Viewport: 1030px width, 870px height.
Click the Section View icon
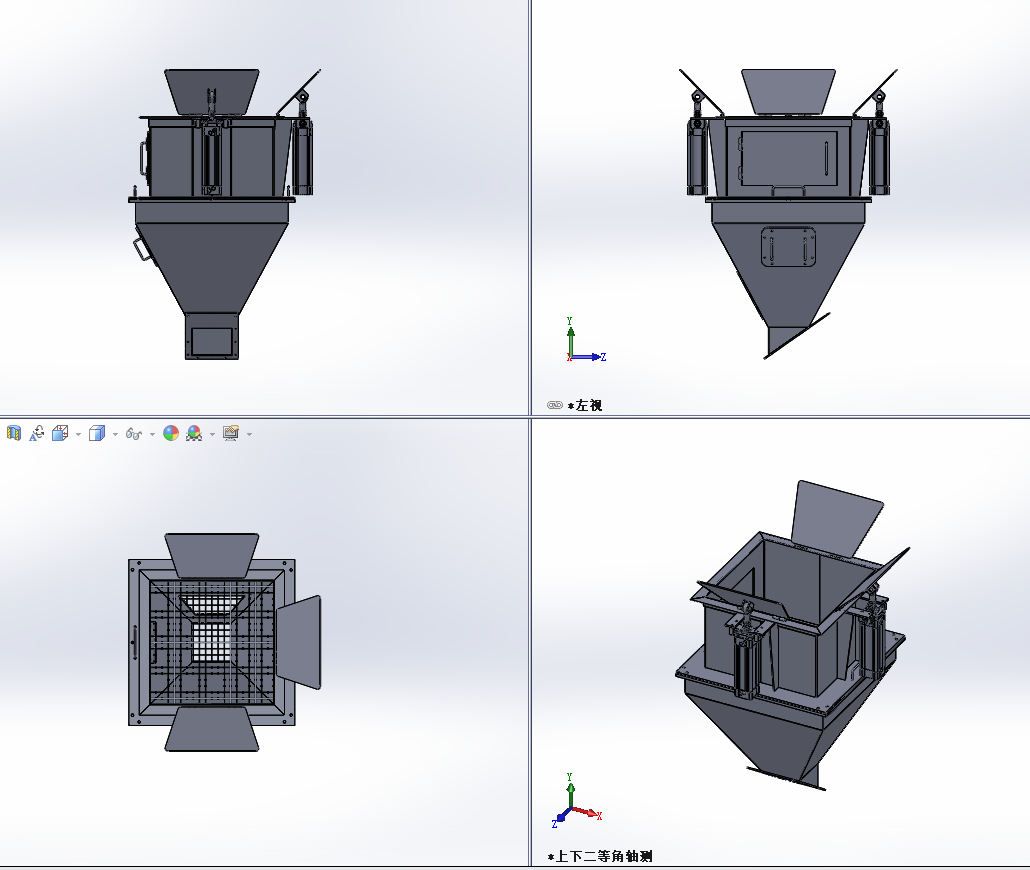click(14, 433)
